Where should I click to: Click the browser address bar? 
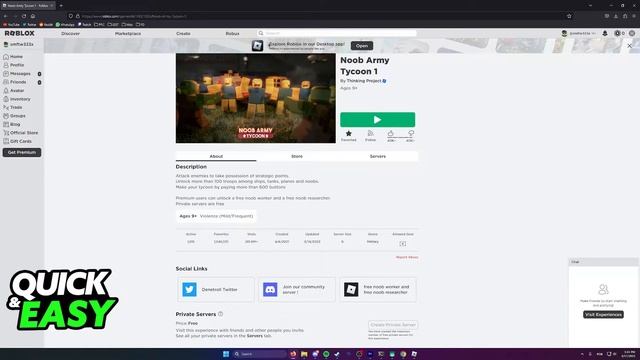[x=320, y=16]
